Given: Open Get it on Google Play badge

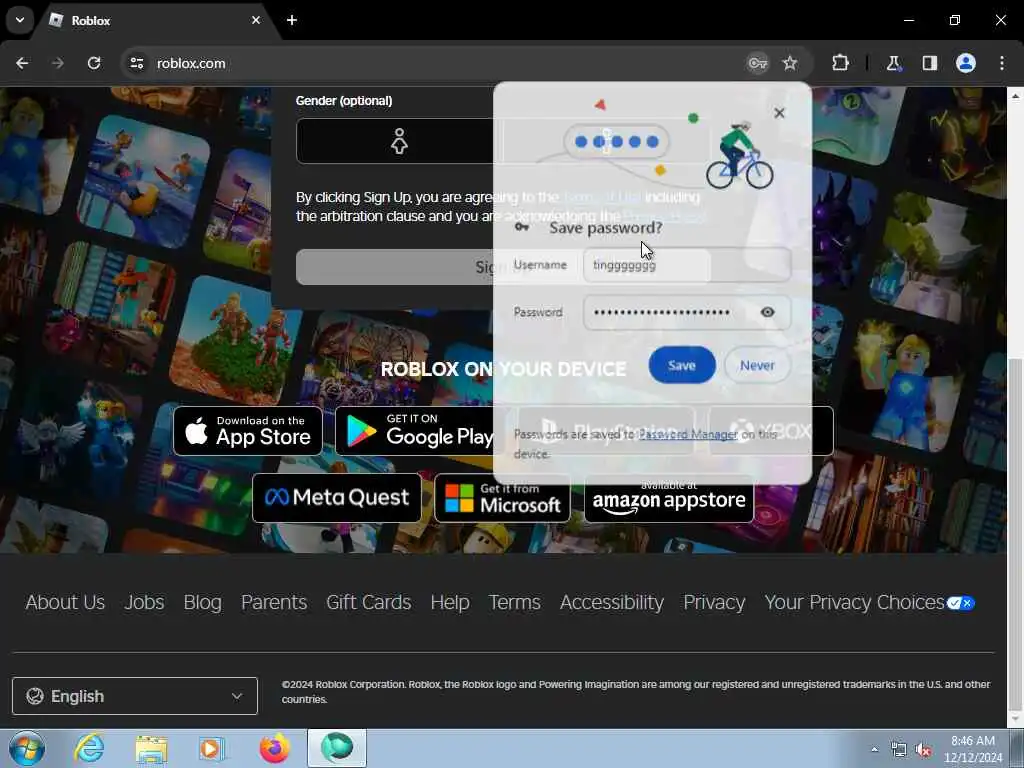Looking at the screenshot, I should (417, 431).
